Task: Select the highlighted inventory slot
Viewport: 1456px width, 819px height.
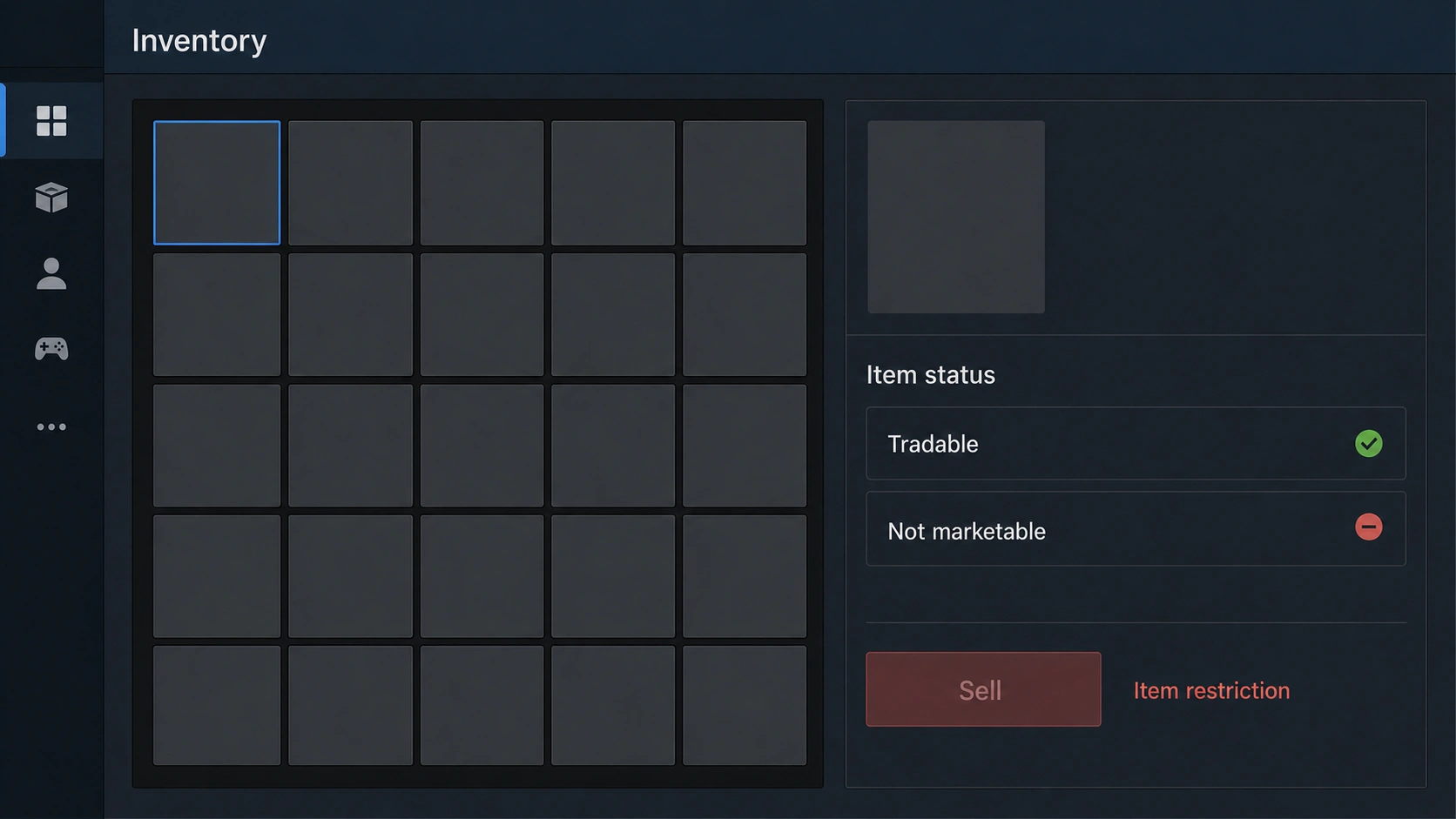Action: (217, 183)
